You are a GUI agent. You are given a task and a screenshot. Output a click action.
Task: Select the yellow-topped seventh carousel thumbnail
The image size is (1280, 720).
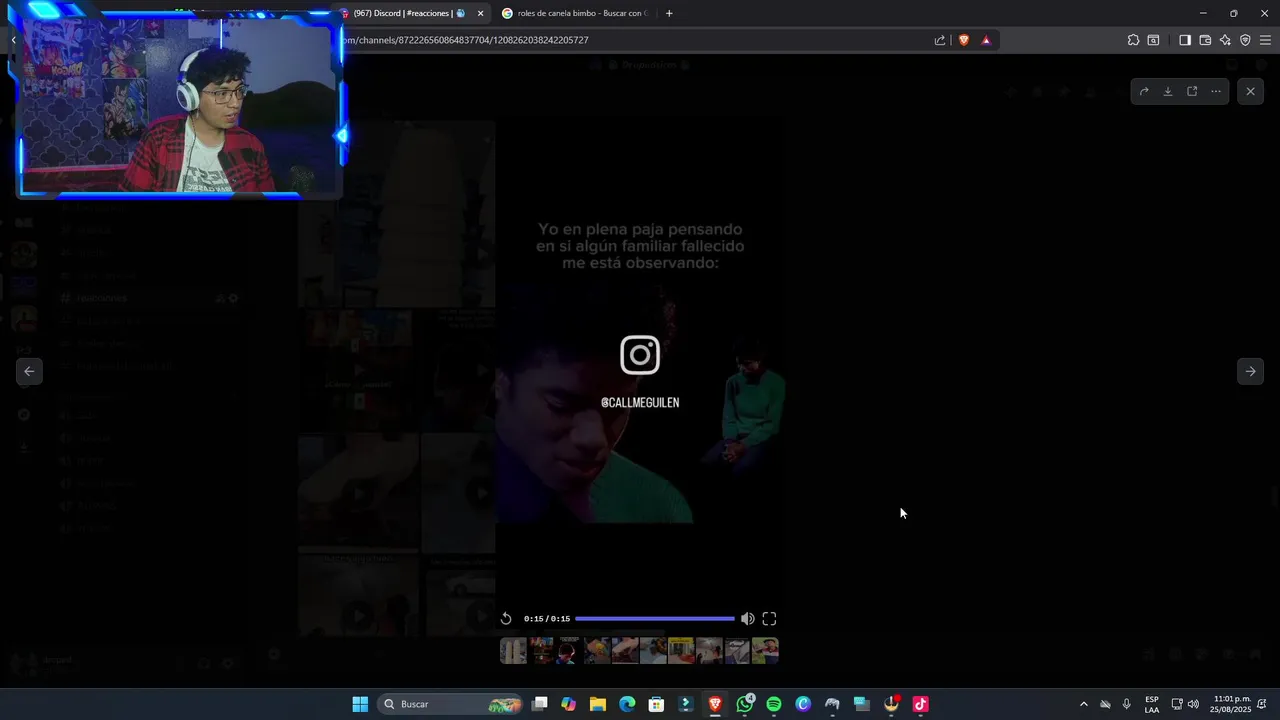[x=681, y=651]
